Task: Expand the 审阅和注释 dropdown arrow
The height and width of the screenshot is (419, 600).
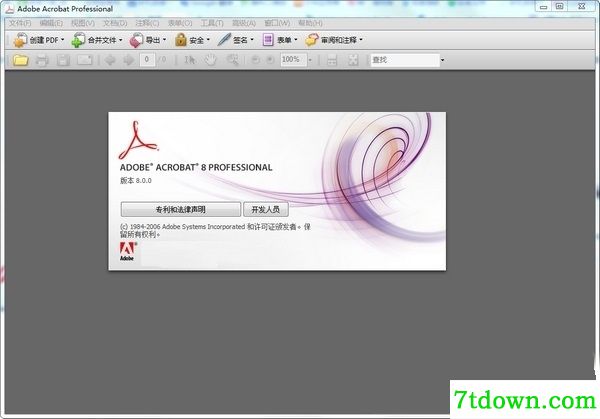Action: click(361, 40)
